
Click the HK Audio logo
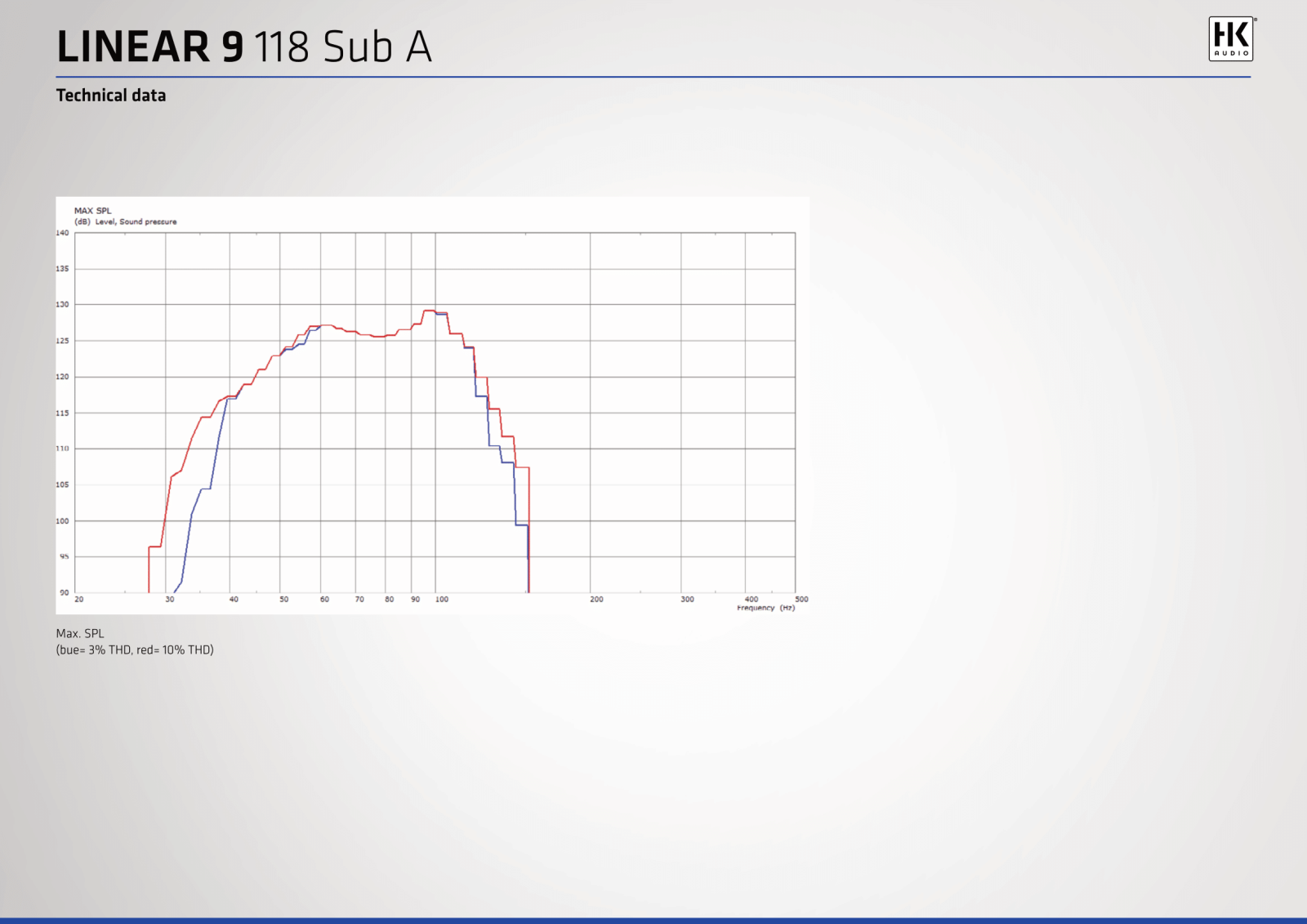1231,39
